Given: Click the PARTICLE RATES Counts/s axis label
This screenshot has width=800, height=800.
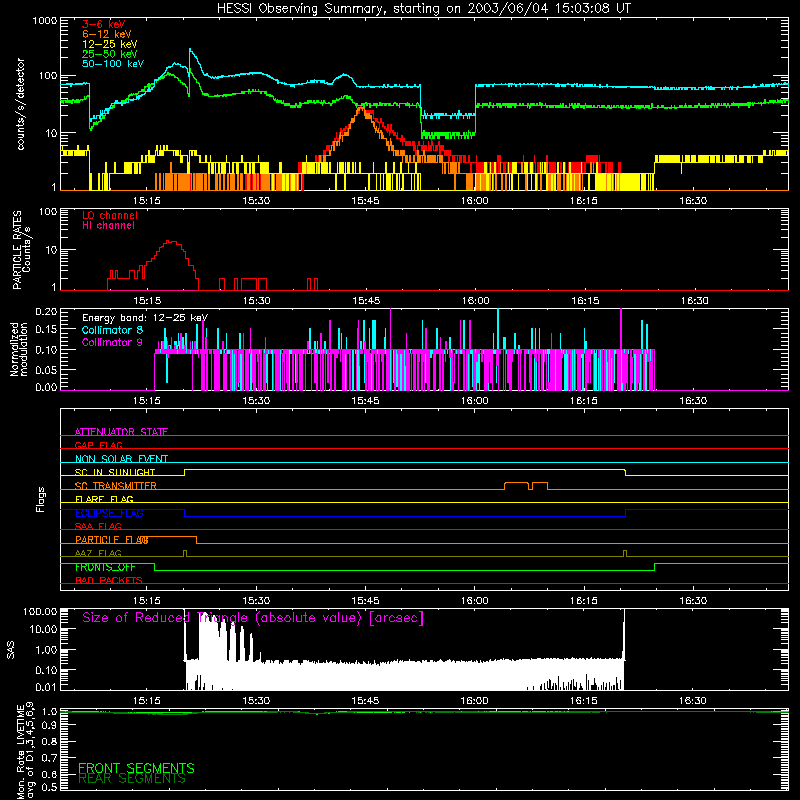Looking at the screenshot, I should (x=21, y=249).
